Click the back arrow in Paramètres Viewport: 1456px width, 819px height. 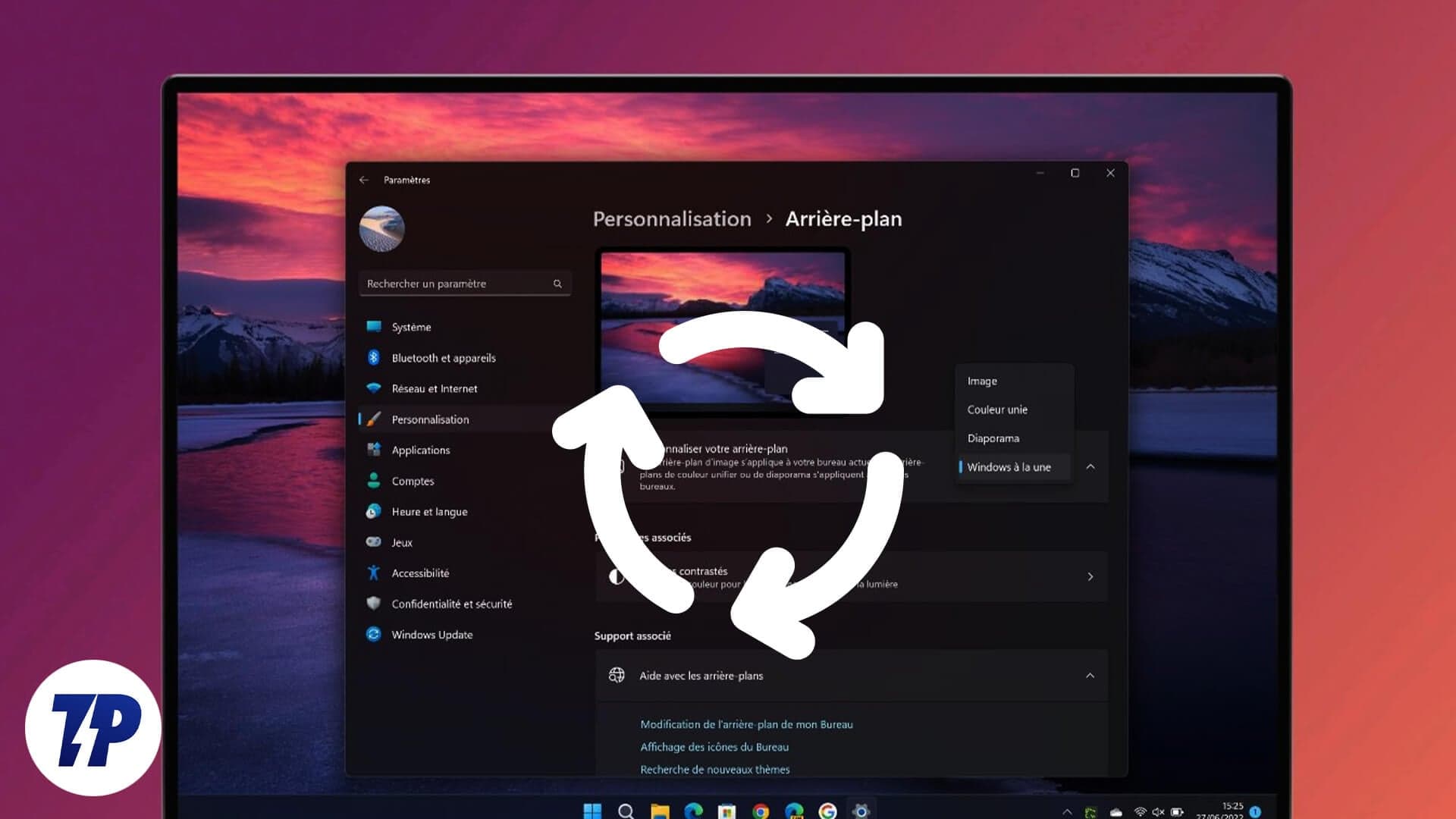pos(364,180)
